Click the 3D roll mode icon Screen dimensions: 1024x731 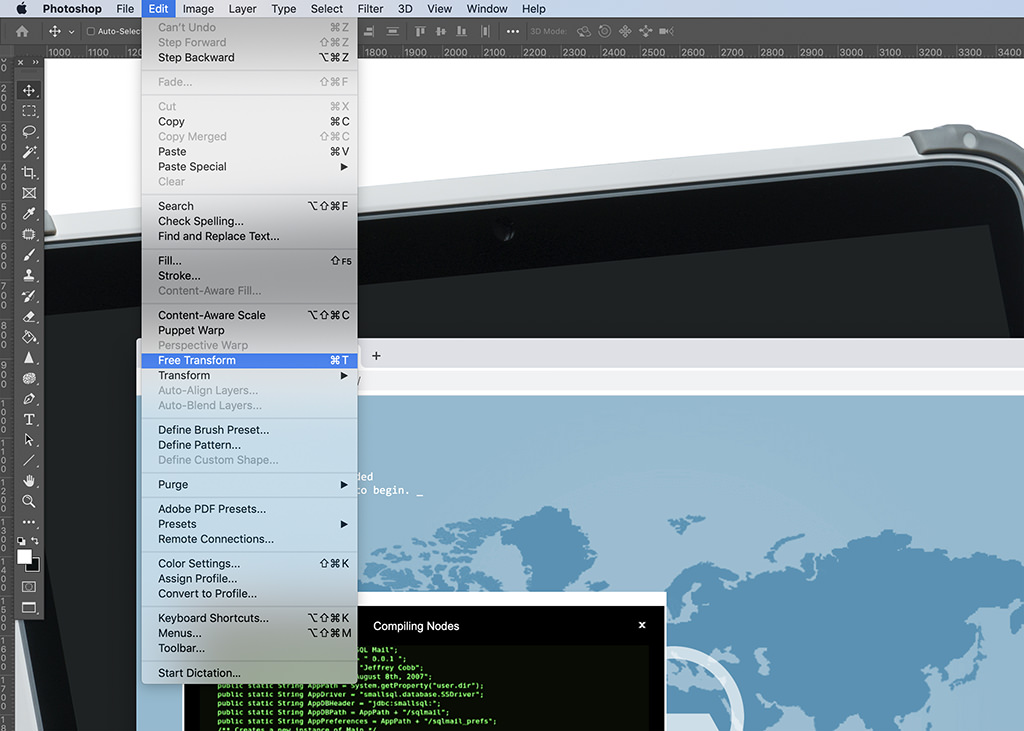(605, 31)
